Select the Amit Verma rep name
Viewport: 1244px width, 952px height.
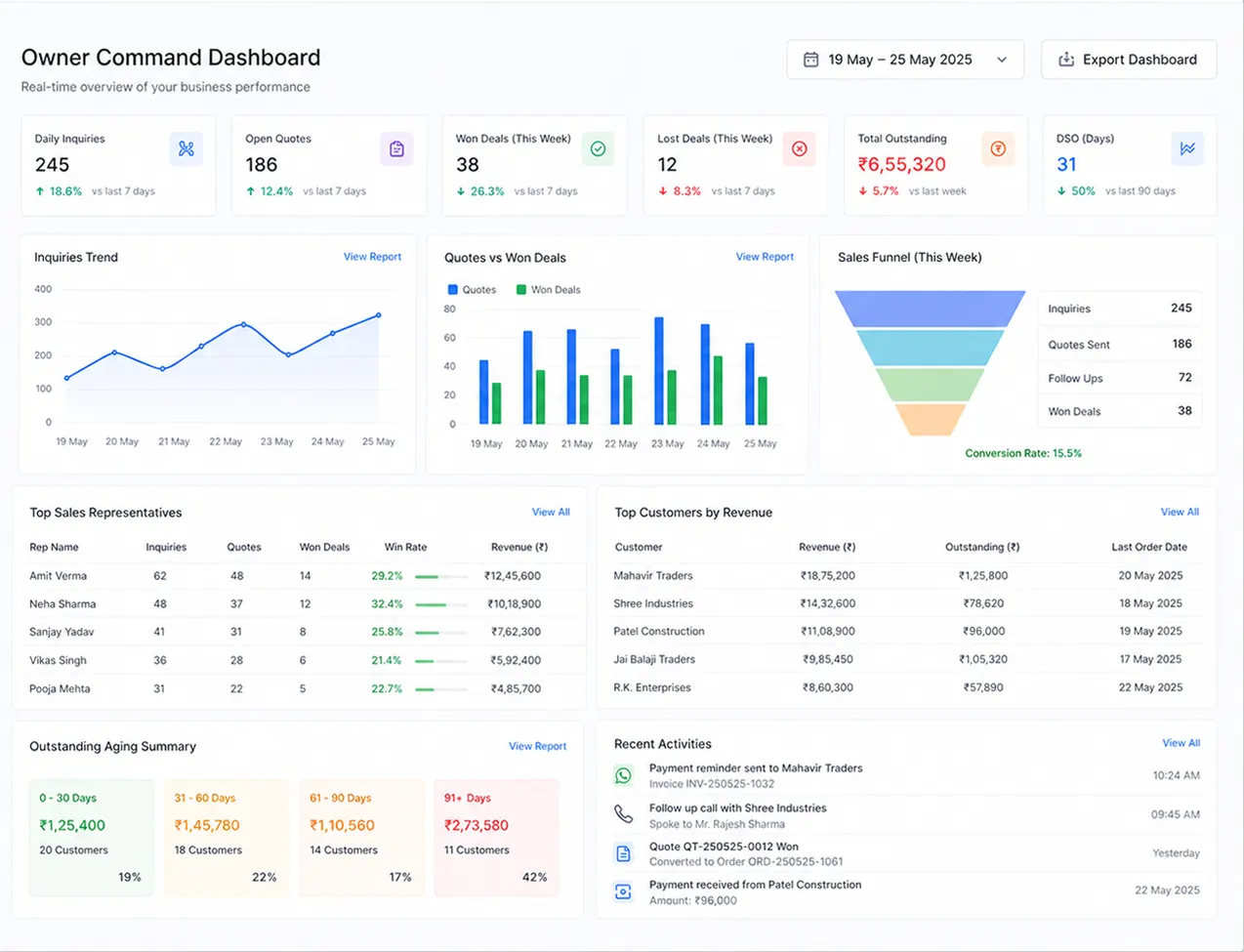[x=58, y=576]
